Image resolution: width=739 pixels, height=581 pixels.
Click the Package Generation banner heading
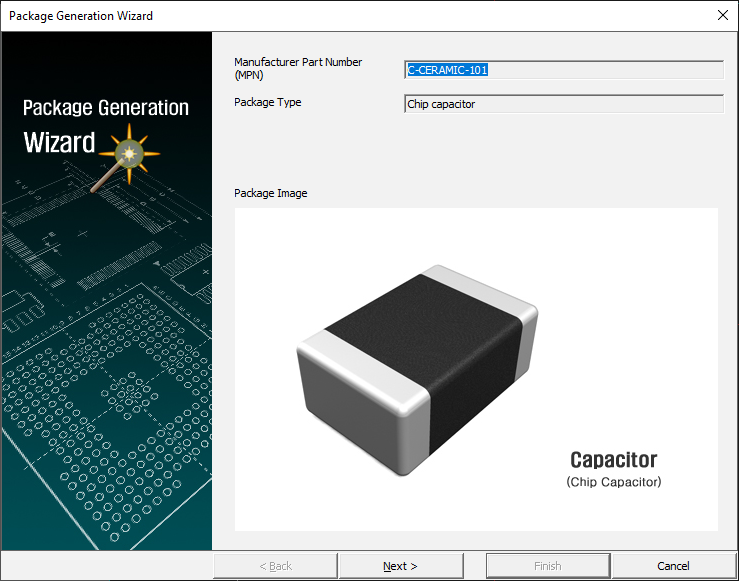[x=105, y=108]
